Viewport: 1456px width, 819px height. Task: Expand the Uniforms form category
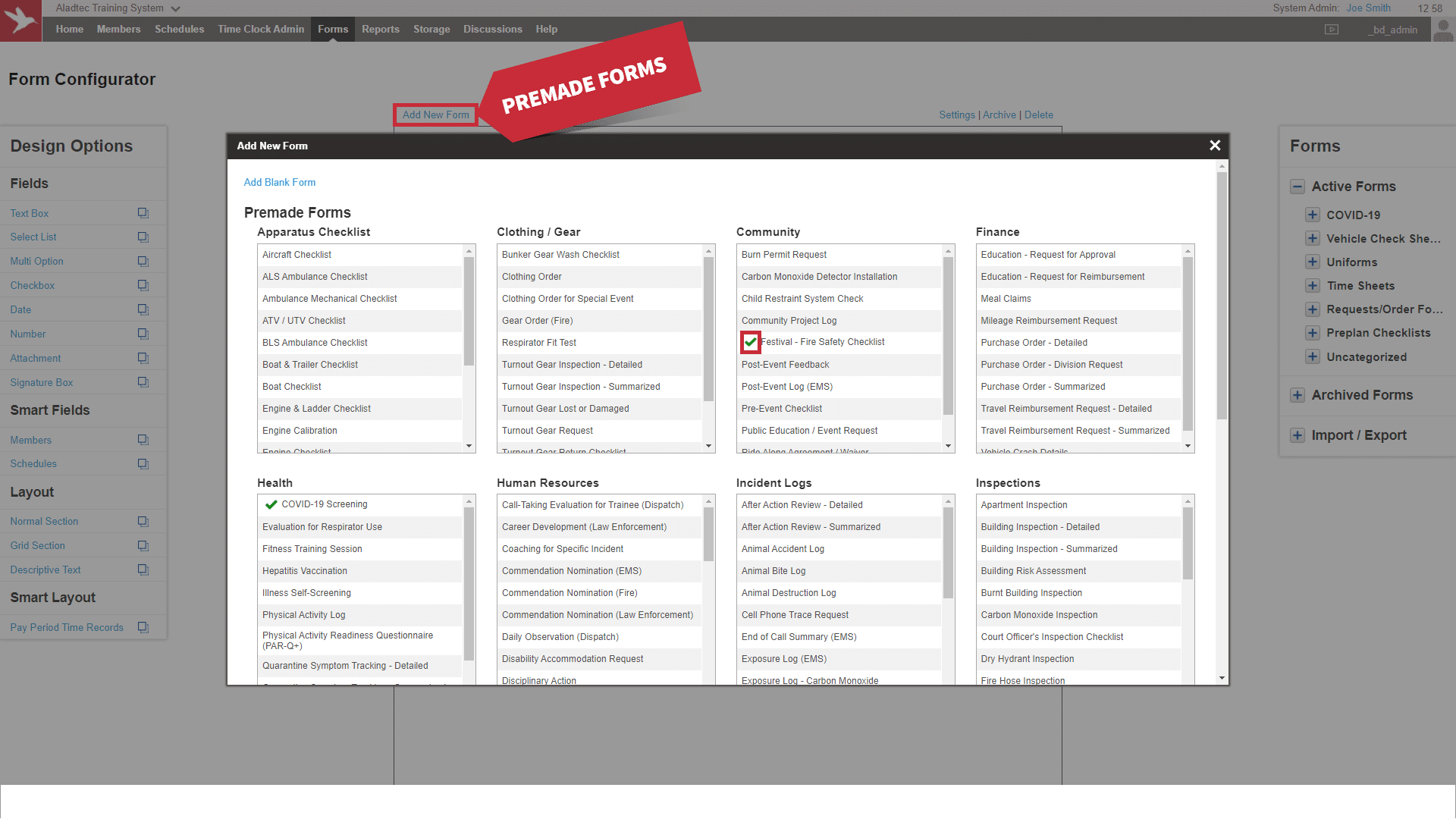(x=1313, y=262)
